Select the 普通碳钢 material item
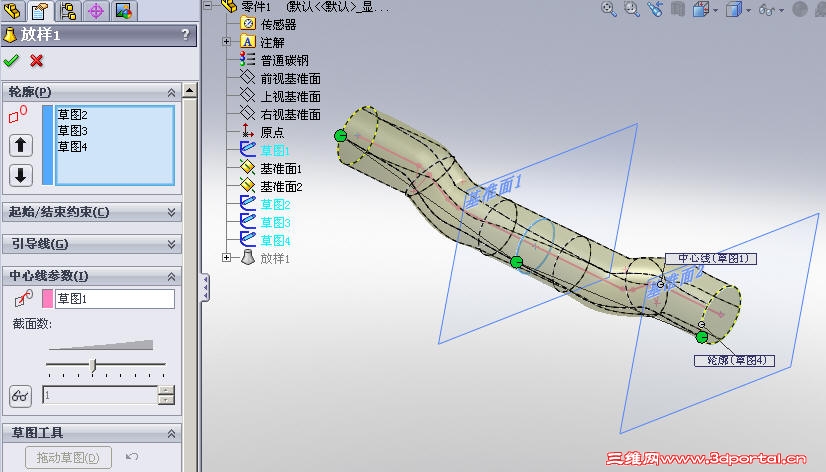This screenshot has height=472, width=826. pos(284,60)
